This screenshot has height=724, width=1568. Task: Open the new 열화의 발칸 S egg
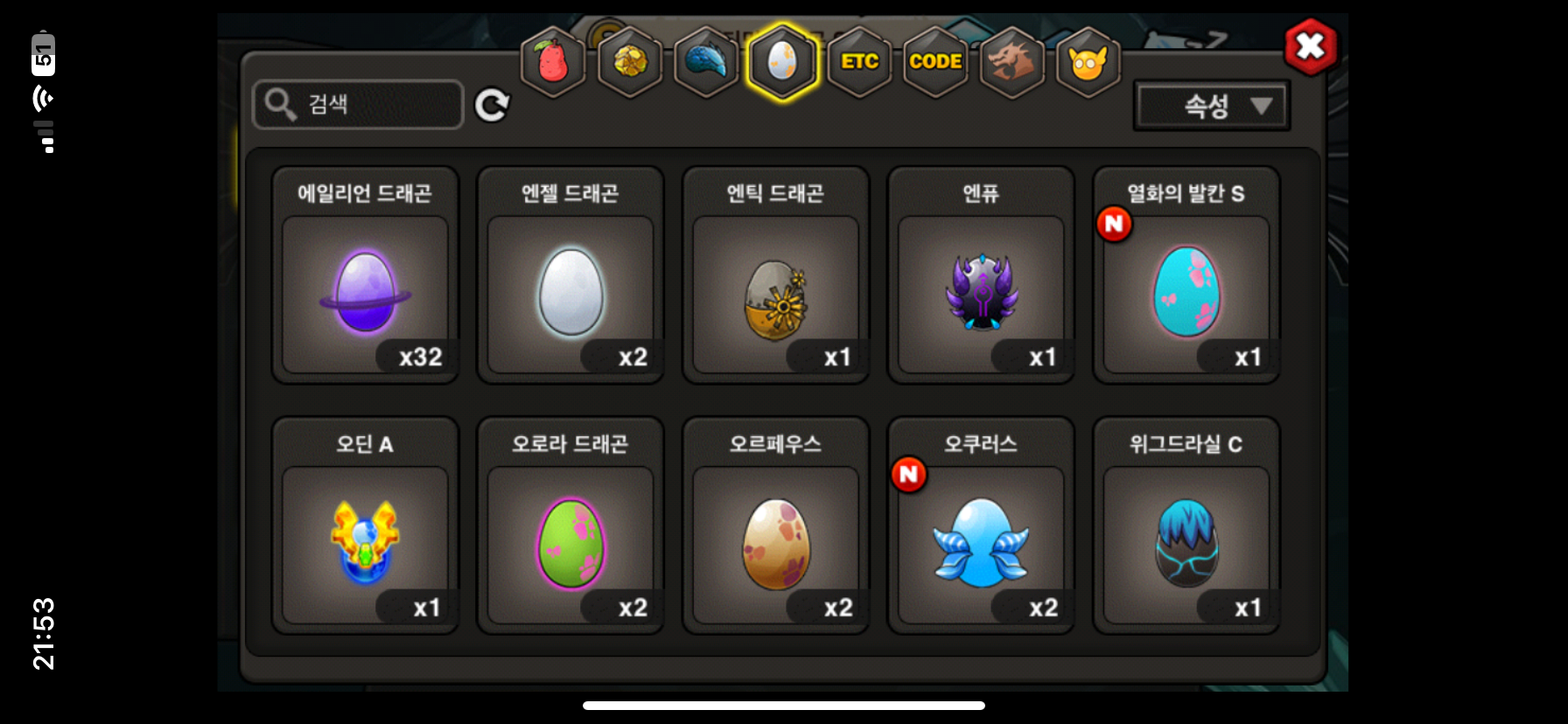(x=1186, y=275)
